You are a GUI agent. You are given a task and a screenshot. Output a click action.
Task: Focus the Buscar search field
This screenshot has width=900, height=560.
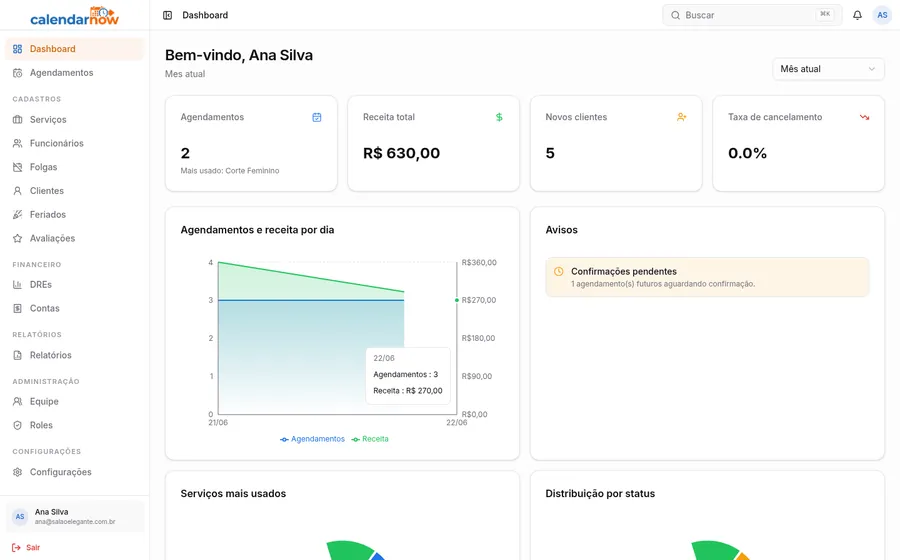pos(752,15)
